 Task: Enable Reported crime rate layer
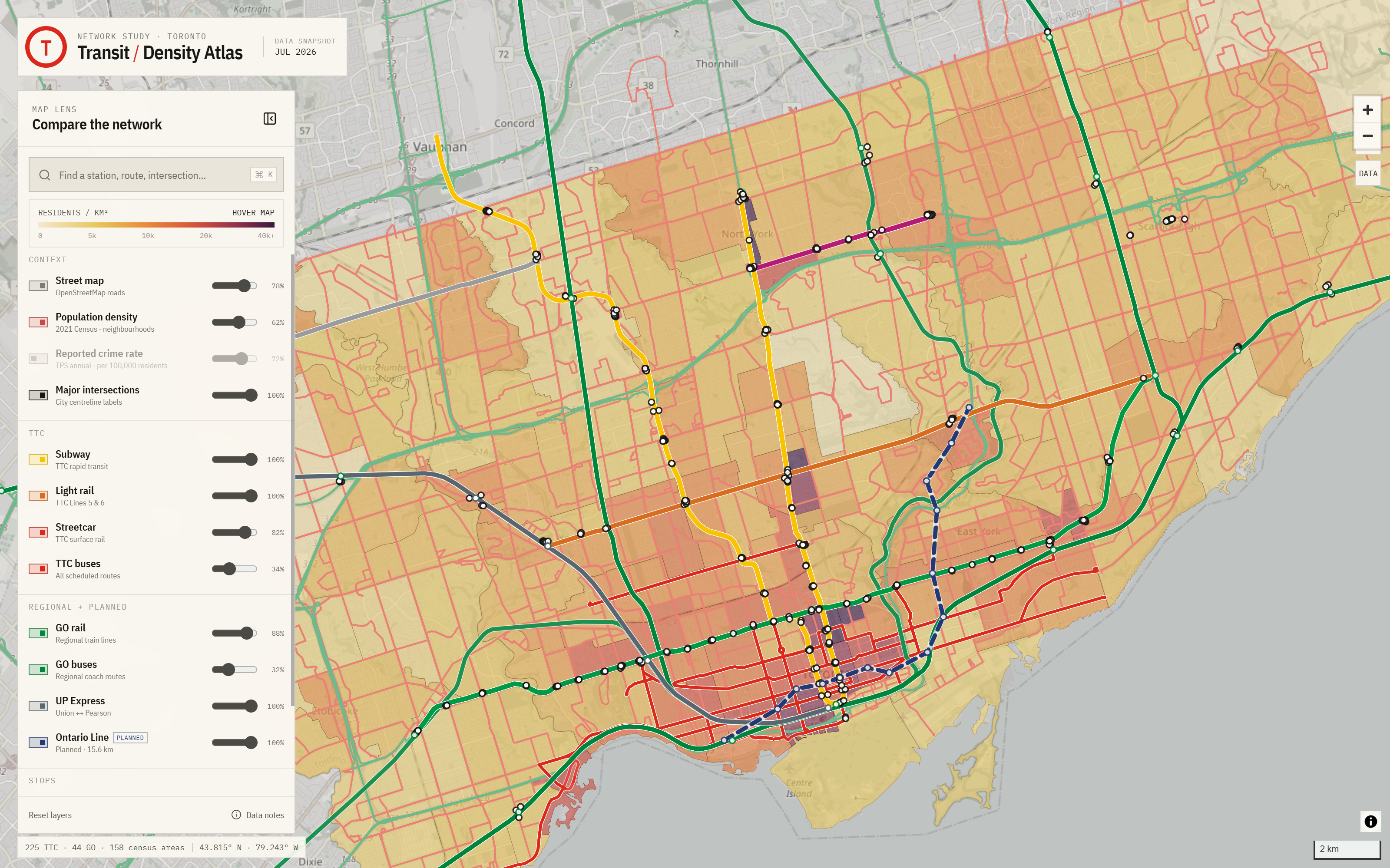(x=39, y=359)
